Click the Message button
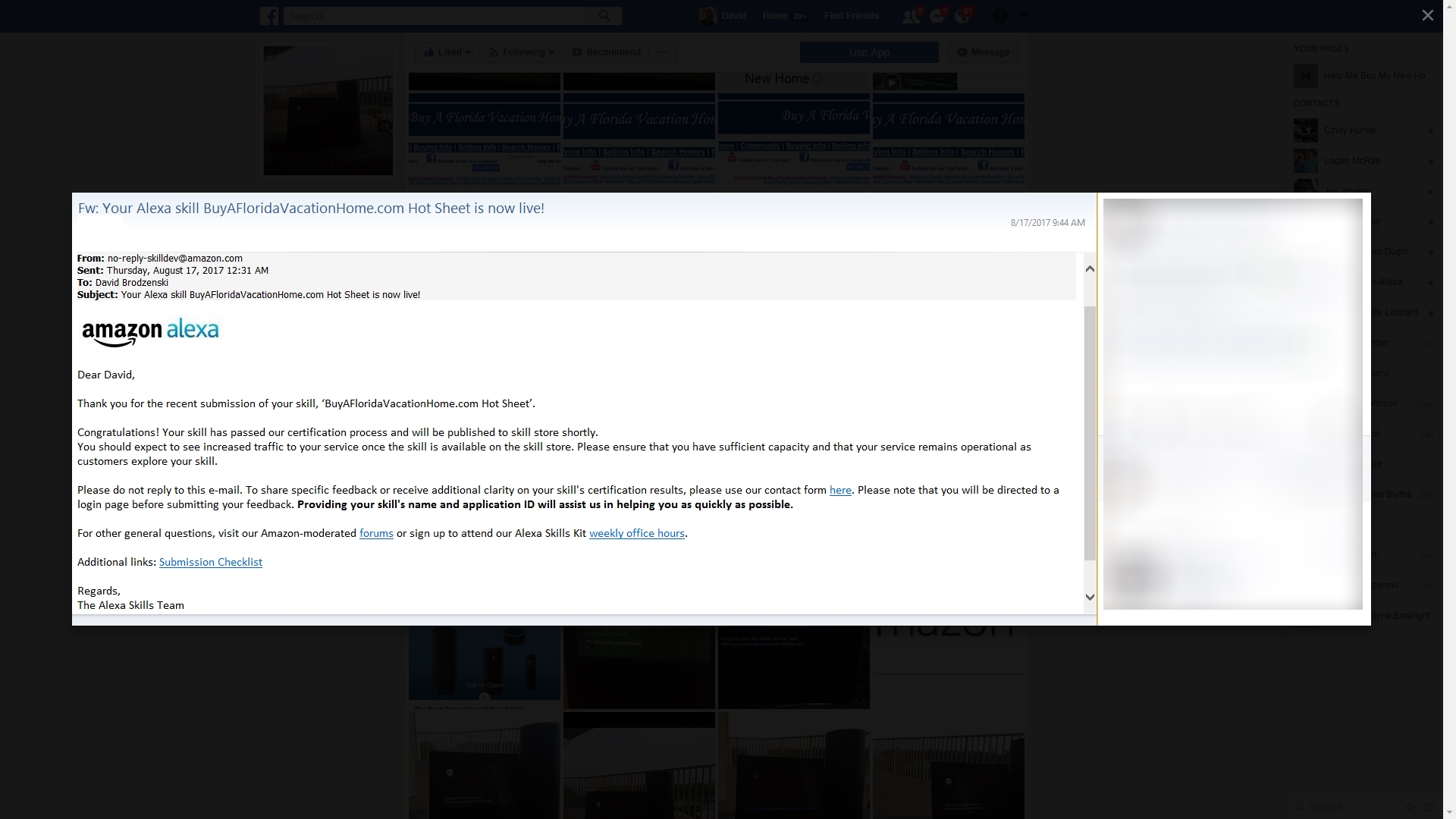The image size is (1456, 819). click(x=984, y=52)
